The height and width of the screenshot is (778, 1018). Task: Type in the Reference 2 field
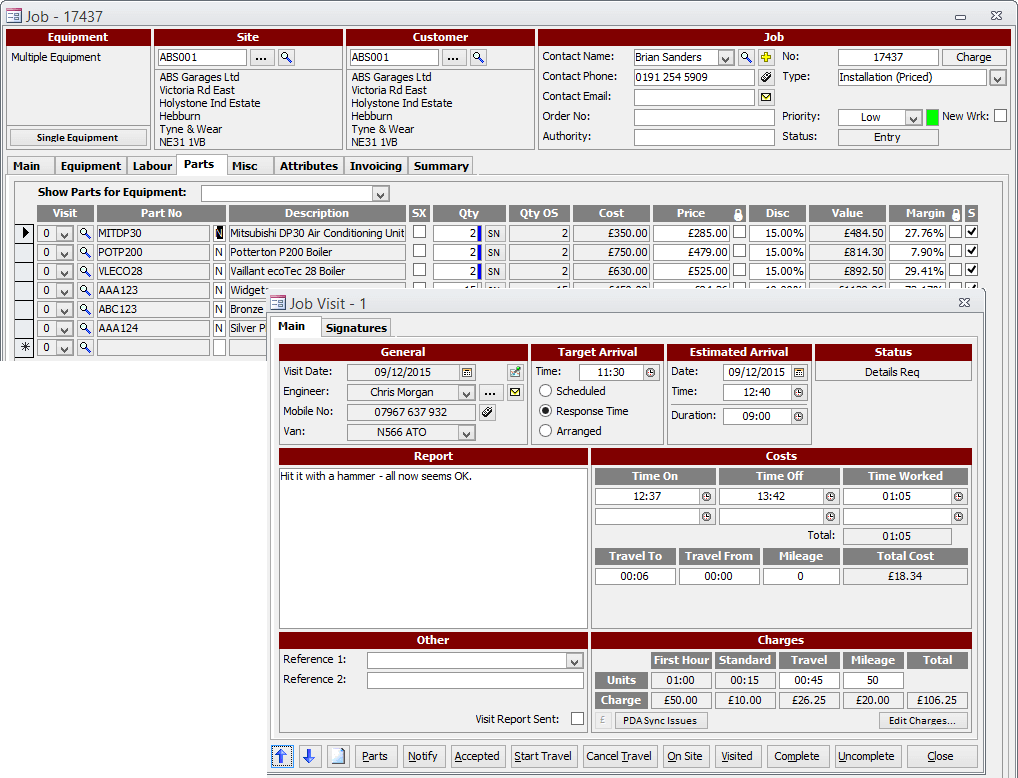(x=475, y=681)
